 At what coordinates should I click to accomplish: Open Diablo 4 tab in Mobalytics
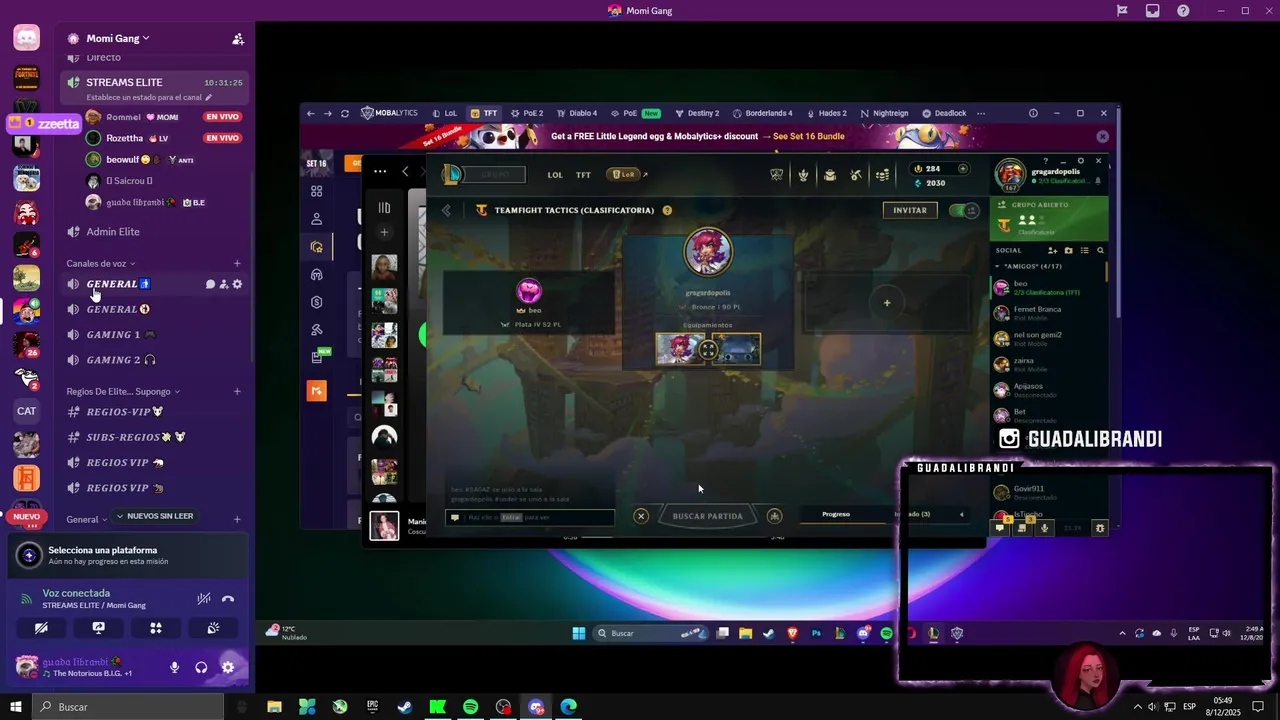tap(576, 113)
